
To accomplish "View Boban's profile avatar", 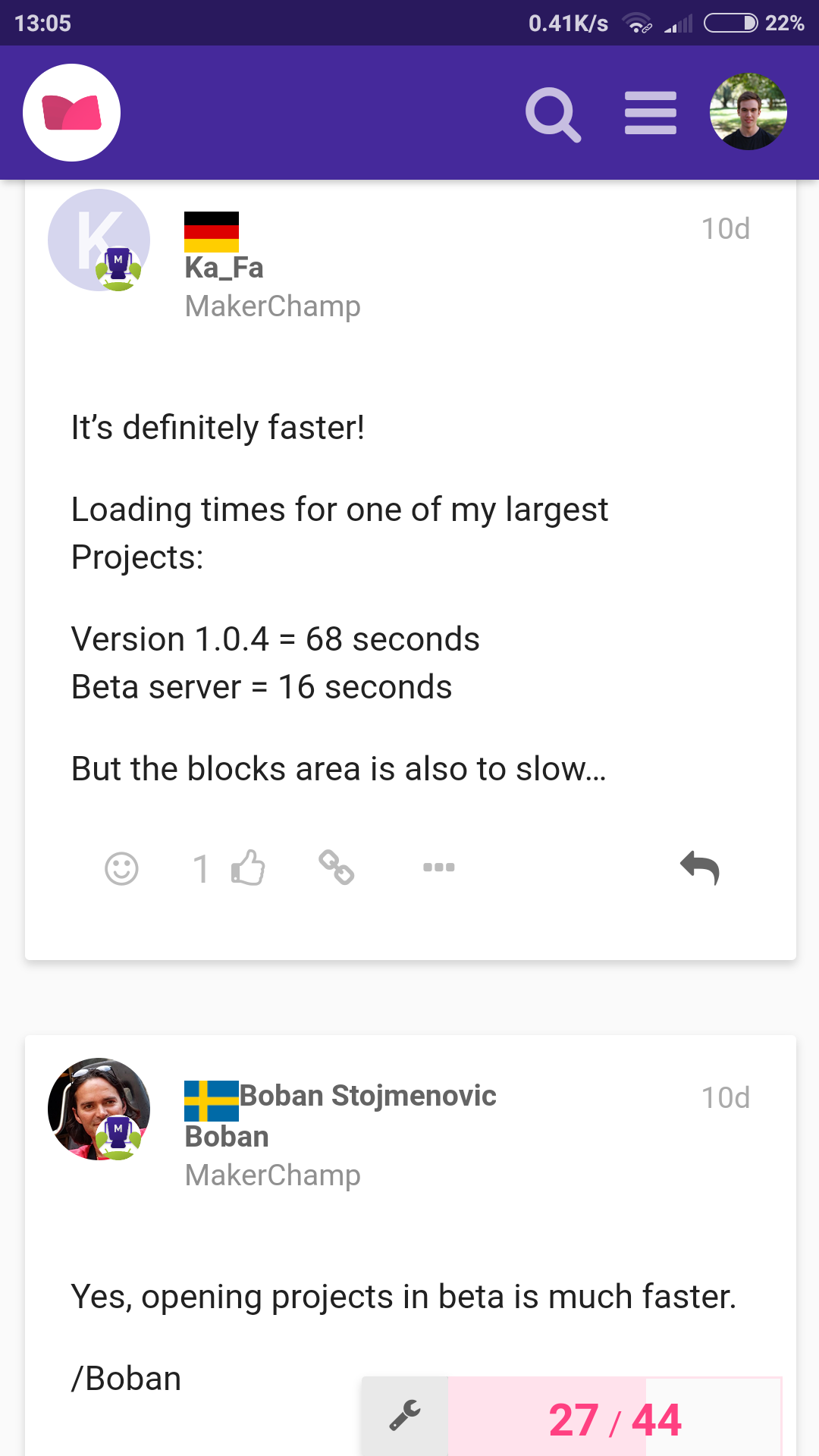I will (x=99, y=1108).
